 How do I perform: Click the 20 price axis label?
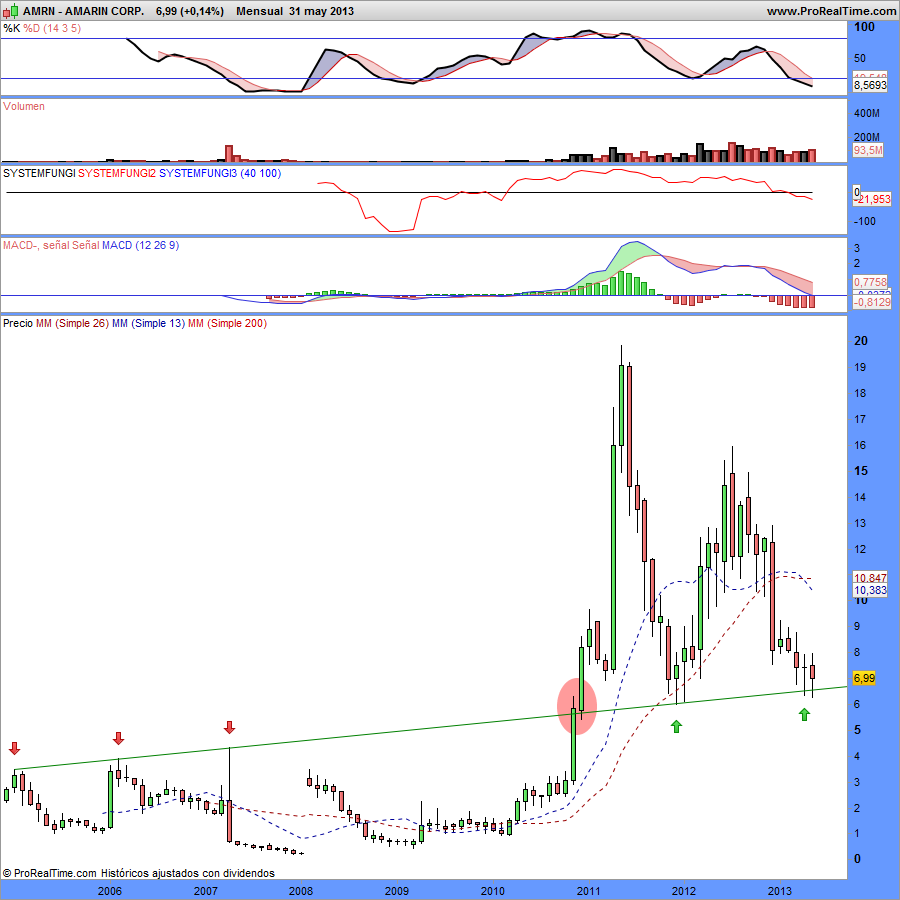861,341
